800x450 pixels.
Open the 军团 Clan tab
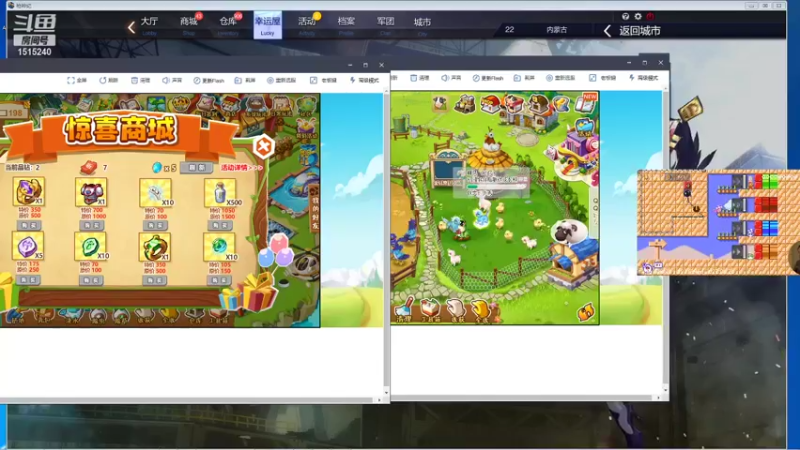[385, 25]
